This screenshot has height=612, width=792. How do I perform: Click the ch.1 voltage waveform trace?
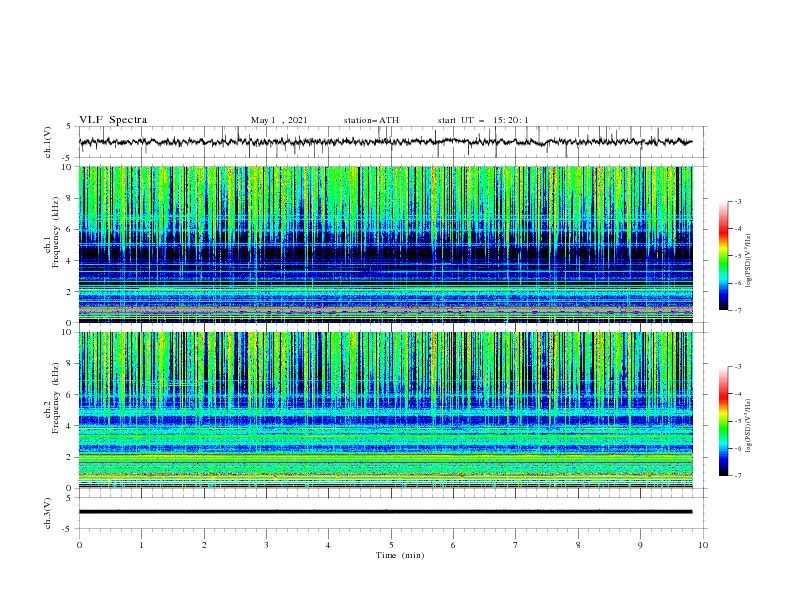click(386, 142)
